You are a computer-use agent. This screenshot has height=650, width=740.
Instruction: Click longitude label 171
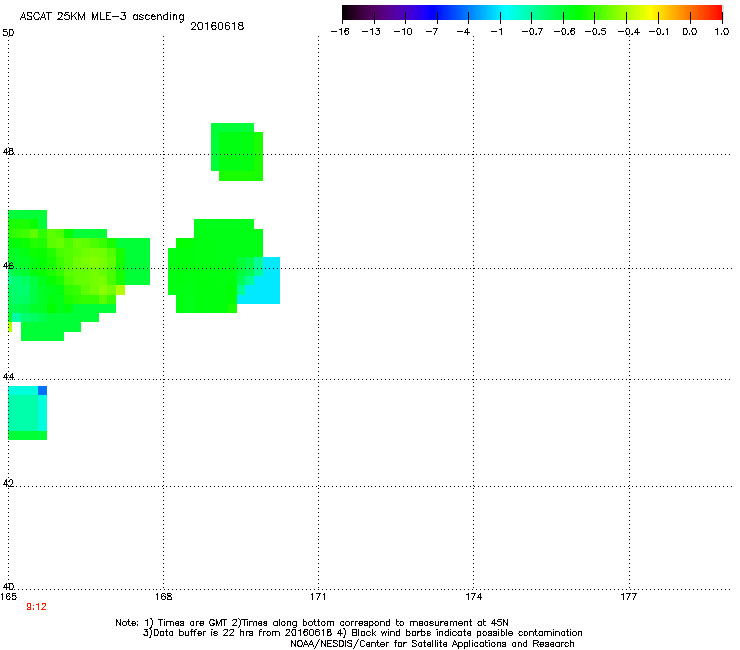coord(318,597)
